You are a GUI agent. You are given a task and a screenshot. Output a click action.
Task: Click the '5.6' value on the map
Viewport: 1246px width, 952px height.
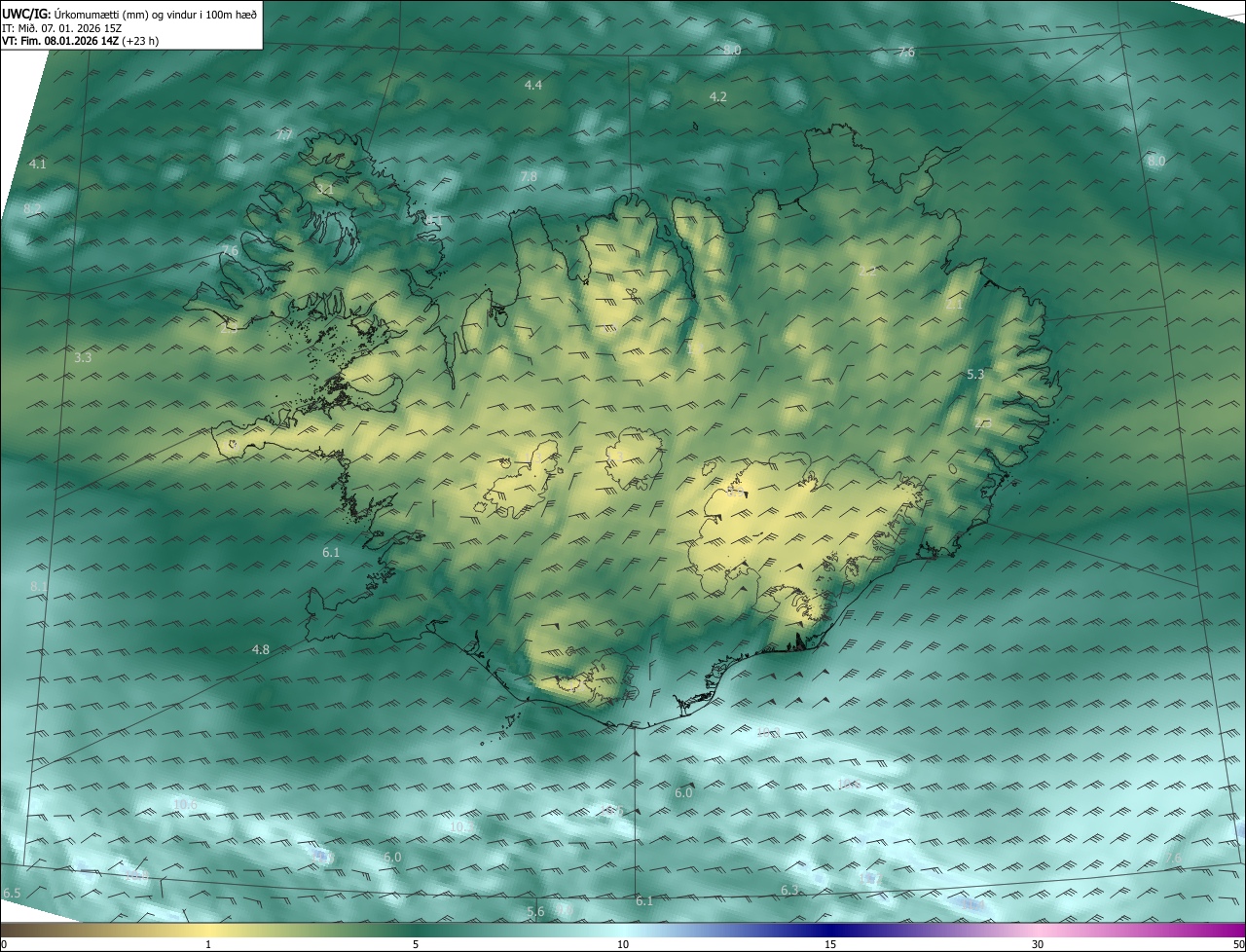tap(535, 912)
